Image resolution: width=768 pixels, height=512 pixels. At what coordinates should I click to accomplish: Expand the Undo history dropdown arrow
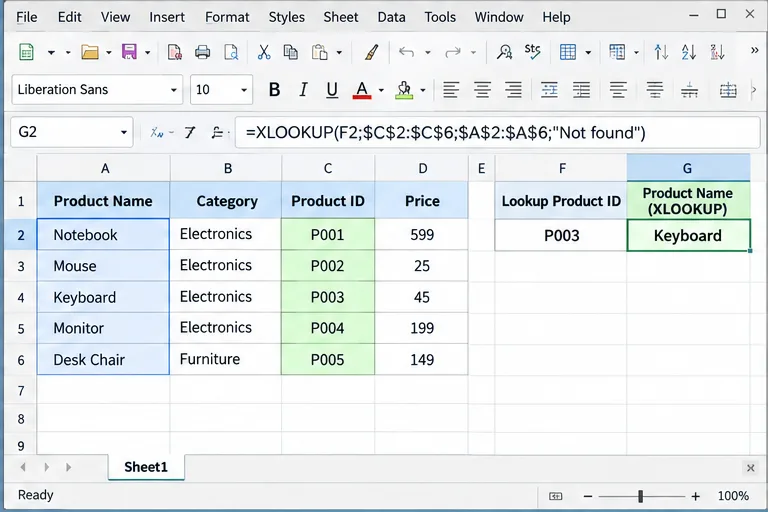coord(428,52)
